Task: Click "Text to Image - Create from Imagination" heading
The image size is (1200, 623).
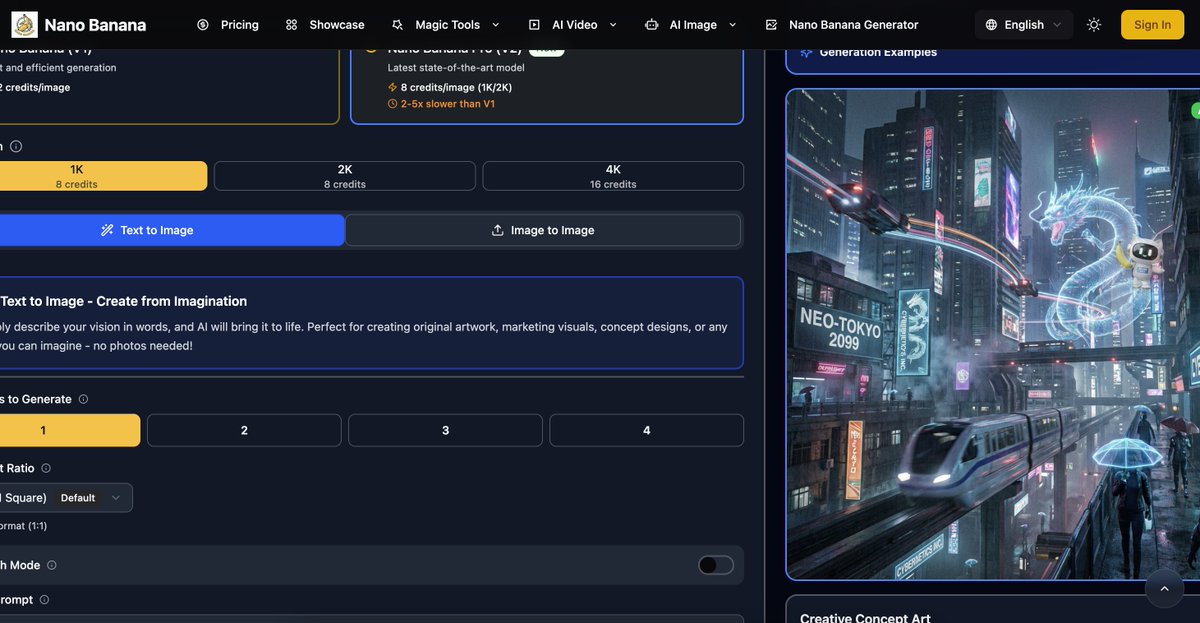Action: pos(123,301)
